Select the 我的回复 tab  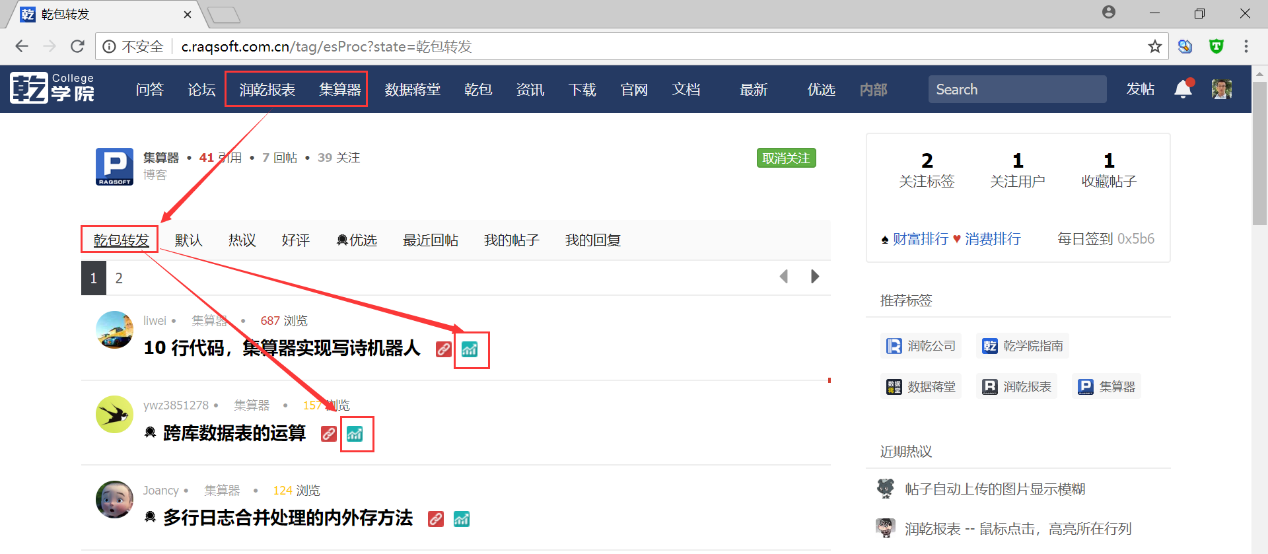(x=593, y=240)
